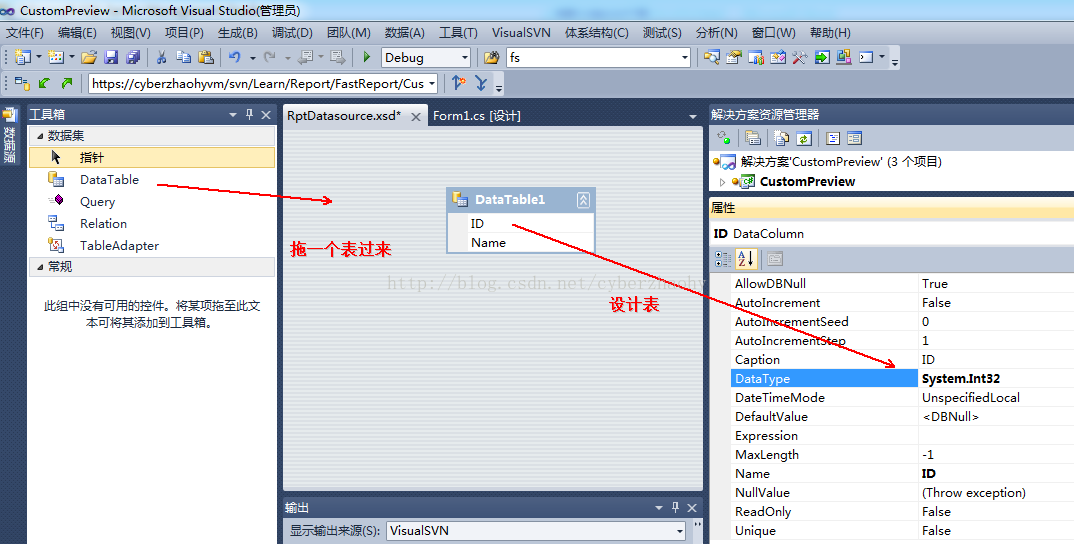This screenshot has width=1074, height=544.
Task: Pin the Toolbox panel
Action: (x=249, y=114)
